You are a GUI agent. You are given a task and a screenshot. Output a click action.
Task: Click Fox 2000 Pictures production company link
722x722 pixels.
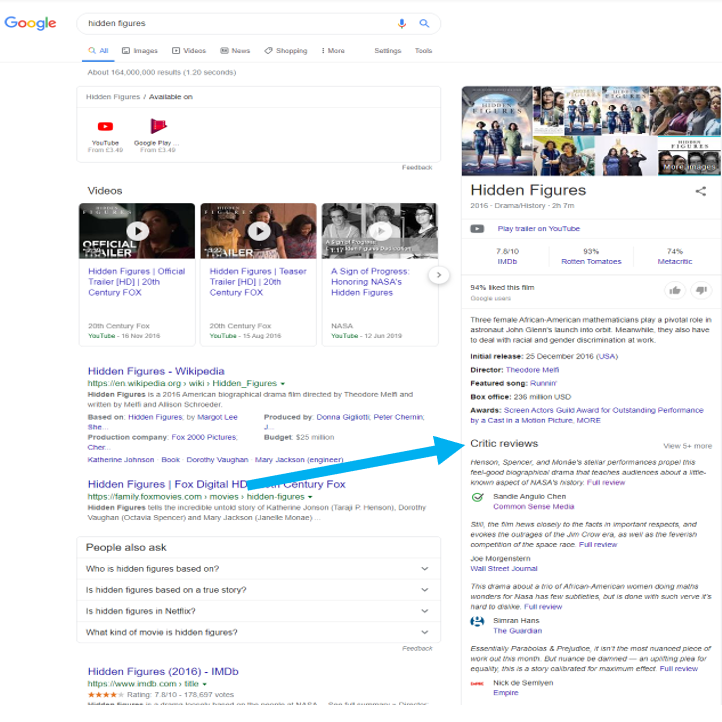(204, 437)
